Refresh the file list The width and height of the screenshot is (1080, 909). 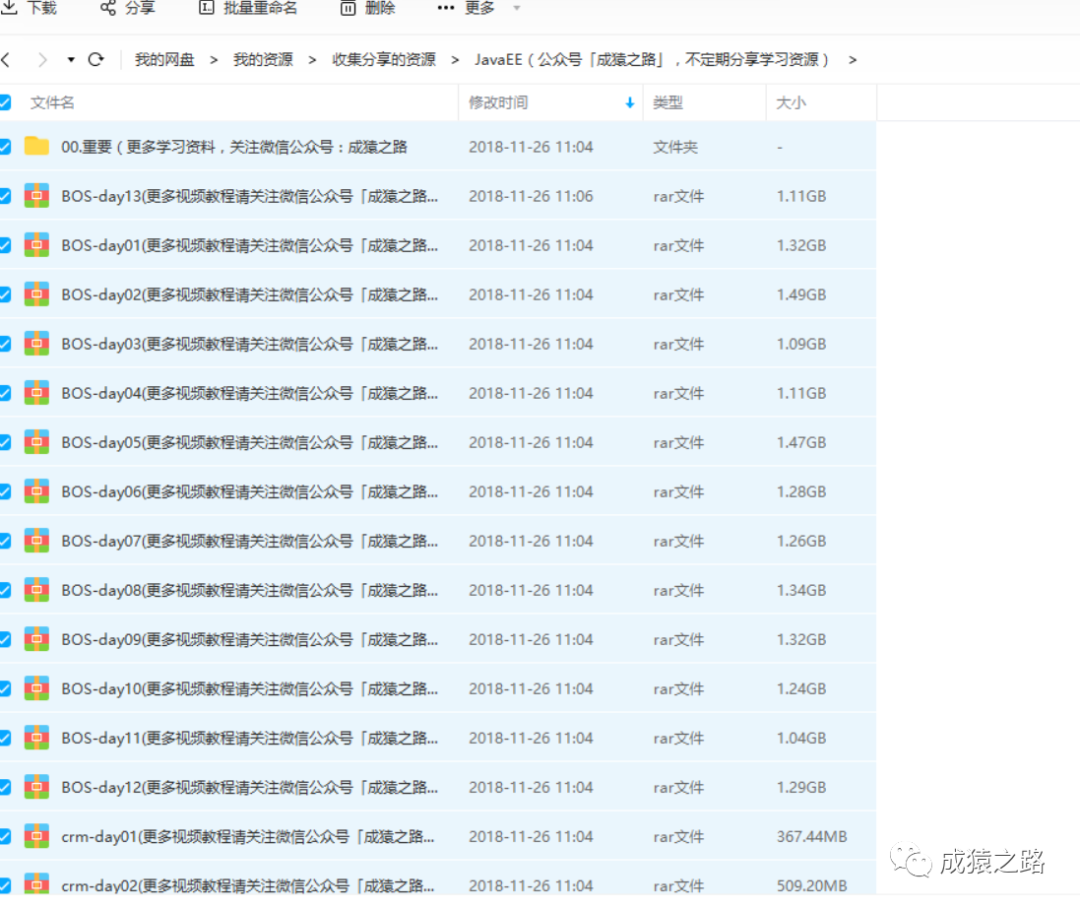coord(96,60)
